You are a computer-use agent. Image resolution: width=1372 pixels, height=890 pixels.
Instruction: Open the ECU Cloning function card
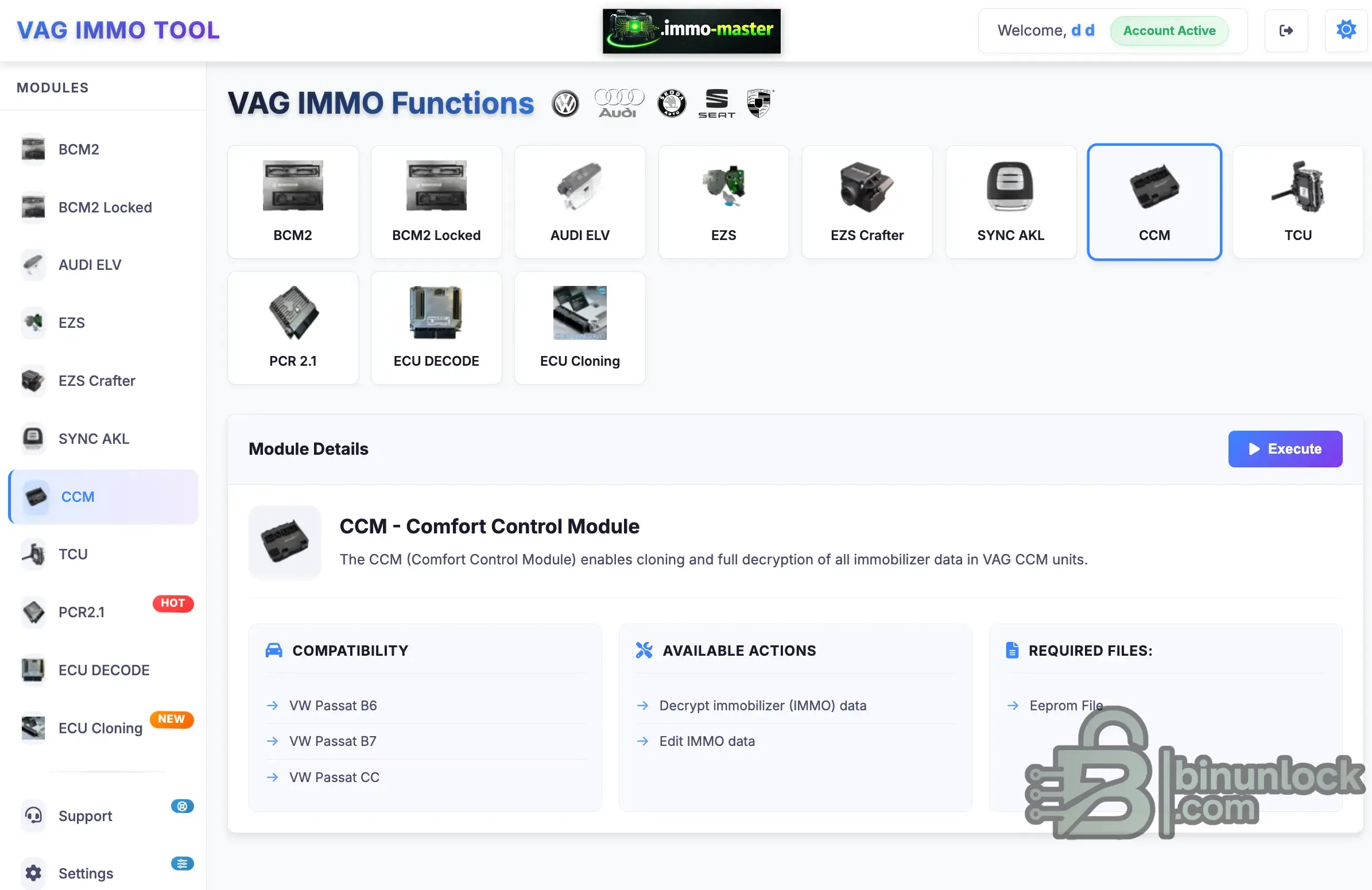pyautogui.click(x=579, y=327)
